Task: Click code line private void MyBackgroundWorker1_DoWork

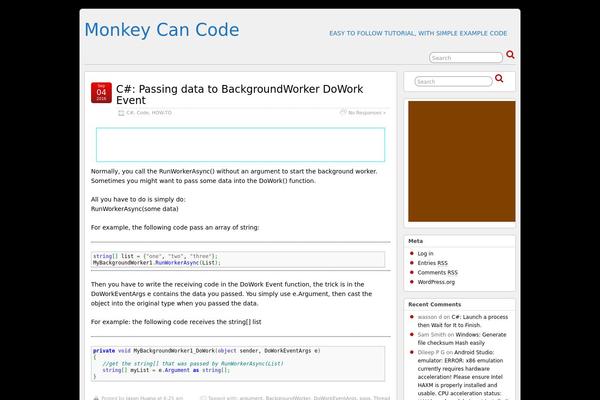Action: [207, 351]
